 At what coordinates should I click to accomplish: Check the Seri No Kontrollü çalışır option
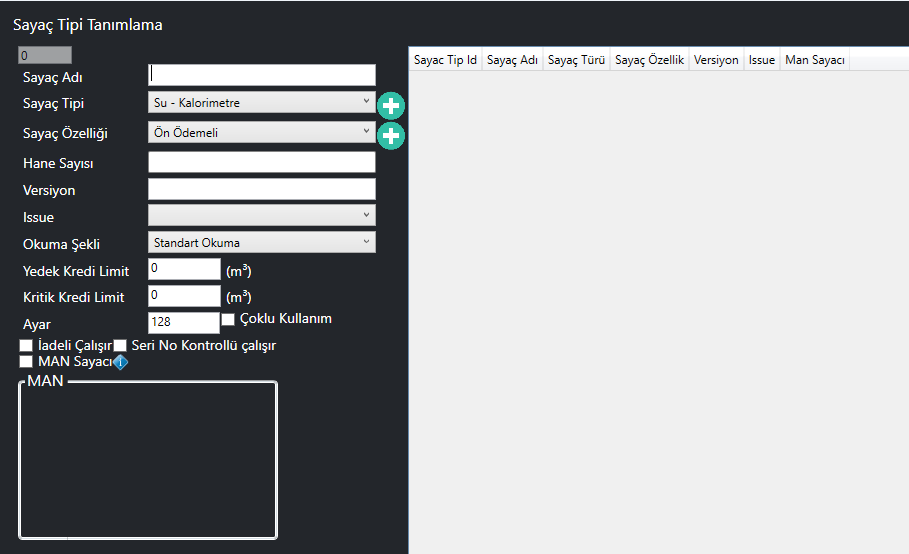(x=120, y=346)
